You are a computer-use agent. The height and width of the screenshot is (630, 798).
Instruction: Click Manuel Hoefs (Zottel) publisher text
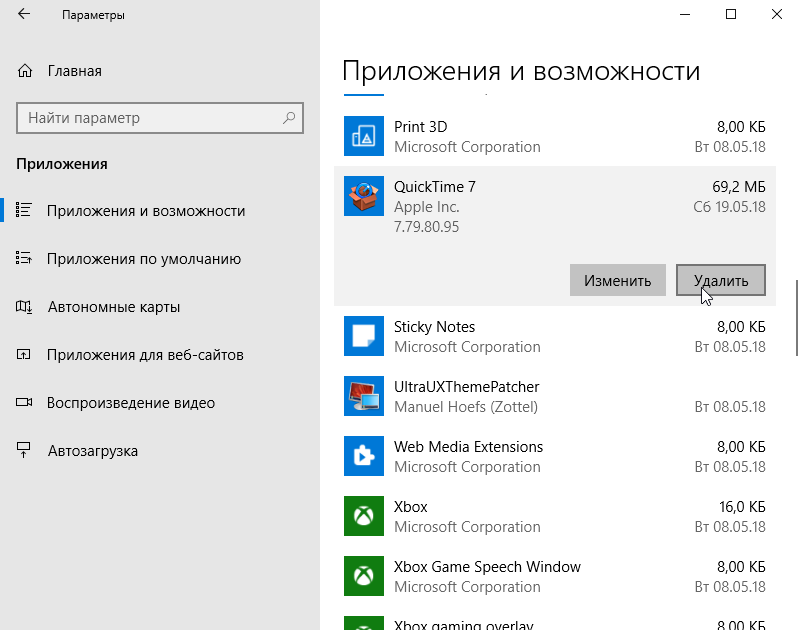[466, 407]
